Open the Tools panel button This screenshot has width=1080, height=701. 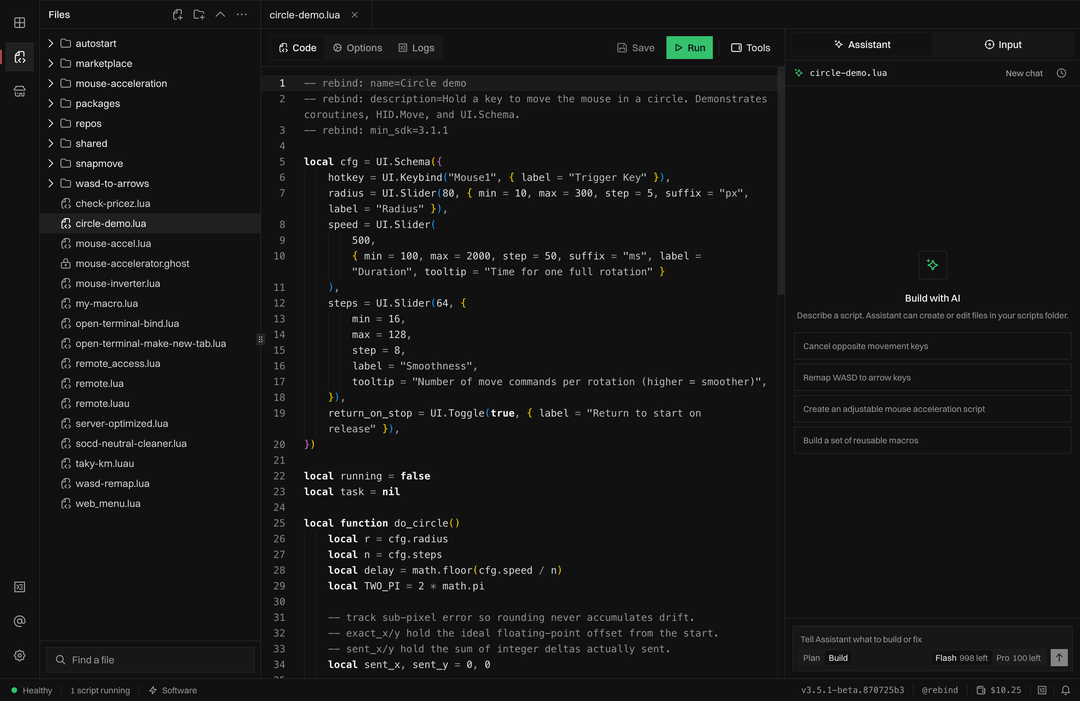(751, 48)
